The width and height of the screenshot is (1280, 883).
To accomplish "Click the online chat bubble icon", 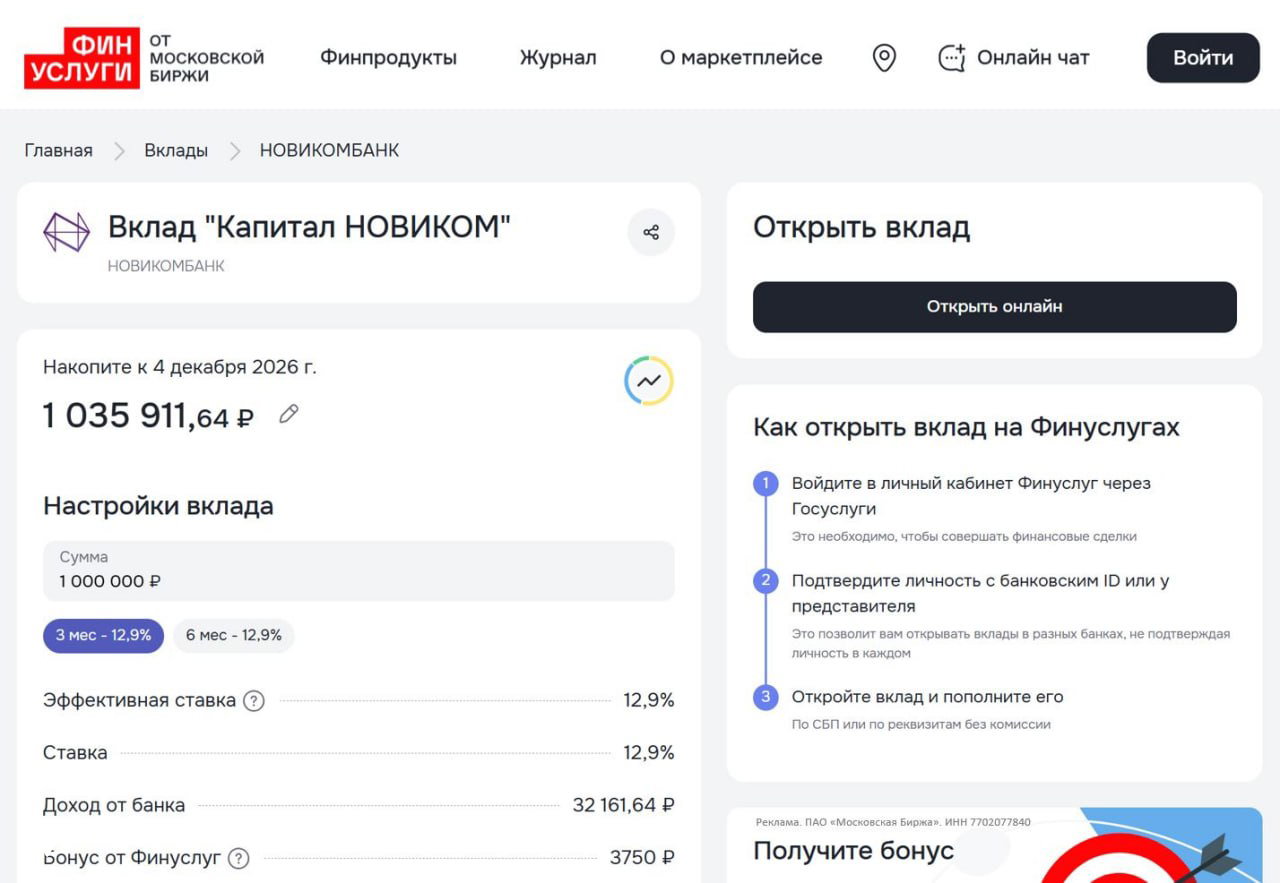I will tap(951, 58).
